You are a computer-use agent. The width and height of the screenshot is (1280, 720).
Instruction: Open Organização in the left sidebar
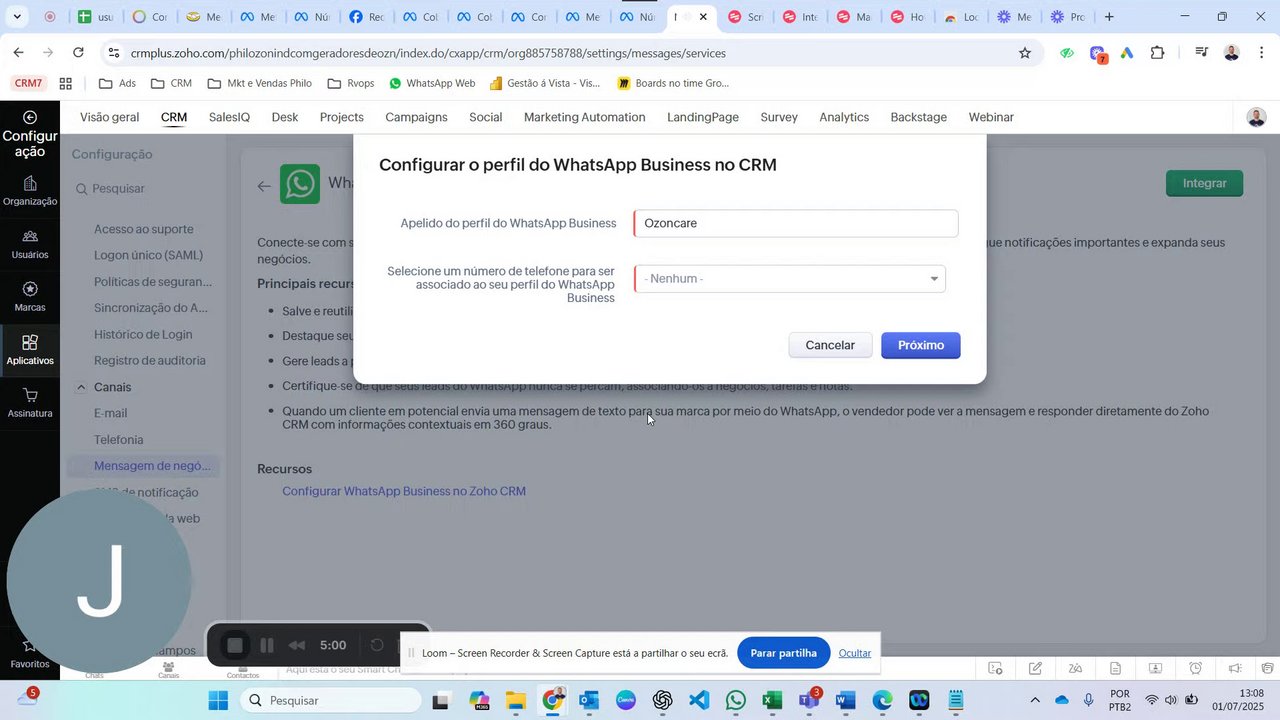coord(30,190)
